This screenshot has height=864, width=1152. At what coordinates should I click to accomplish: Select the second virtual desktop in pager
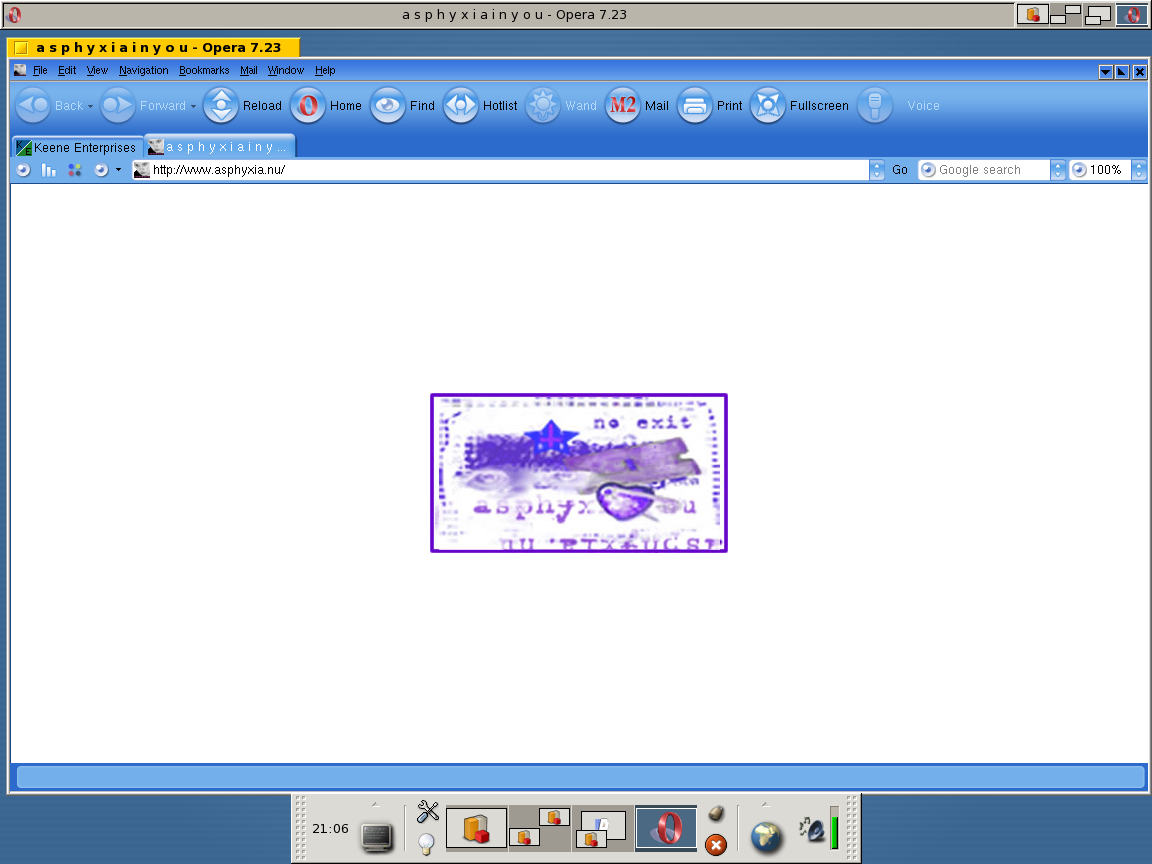tap(540, 828)
